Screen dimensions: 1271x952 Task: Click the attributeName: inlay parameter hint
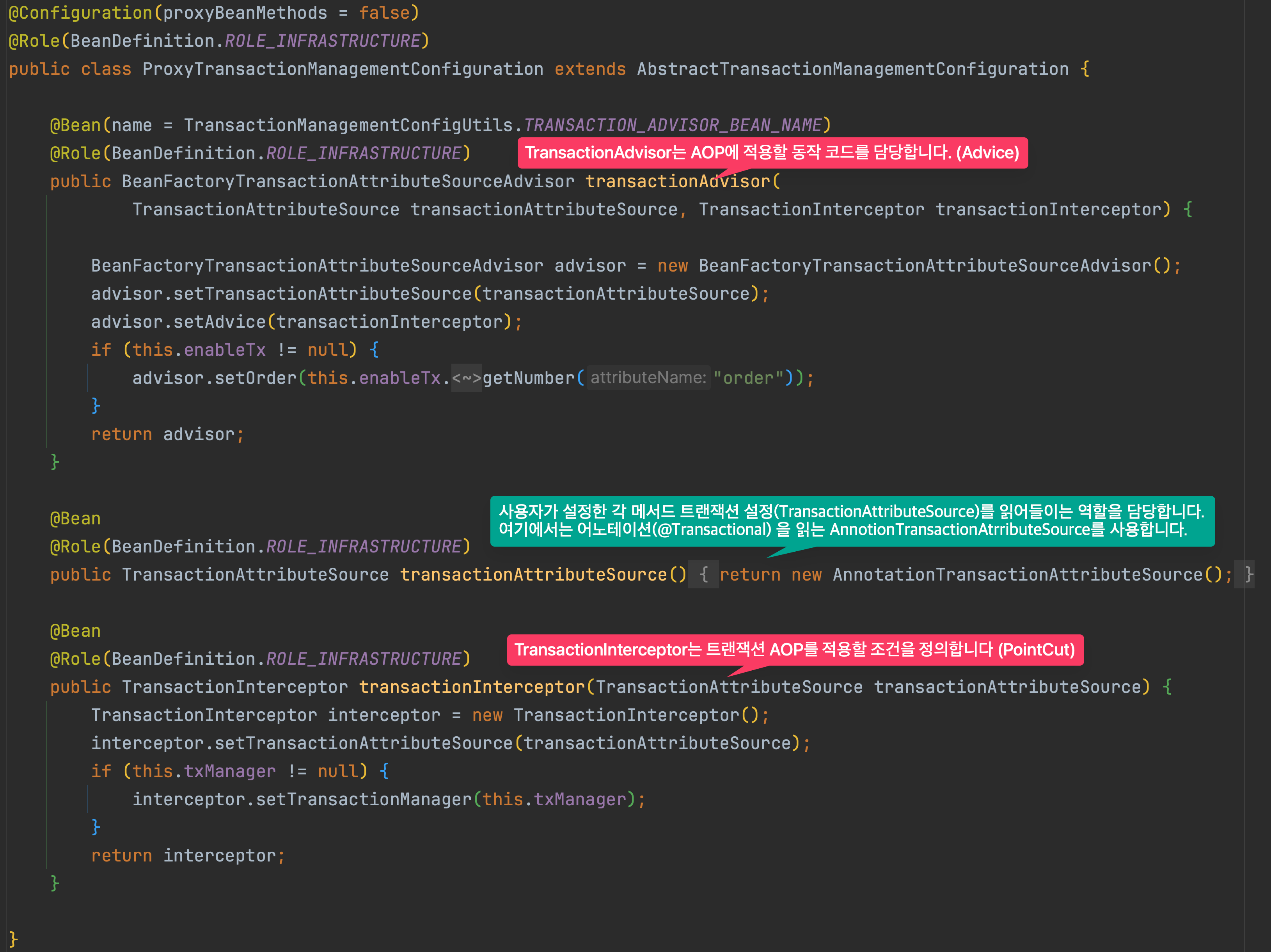pos(648,377)
